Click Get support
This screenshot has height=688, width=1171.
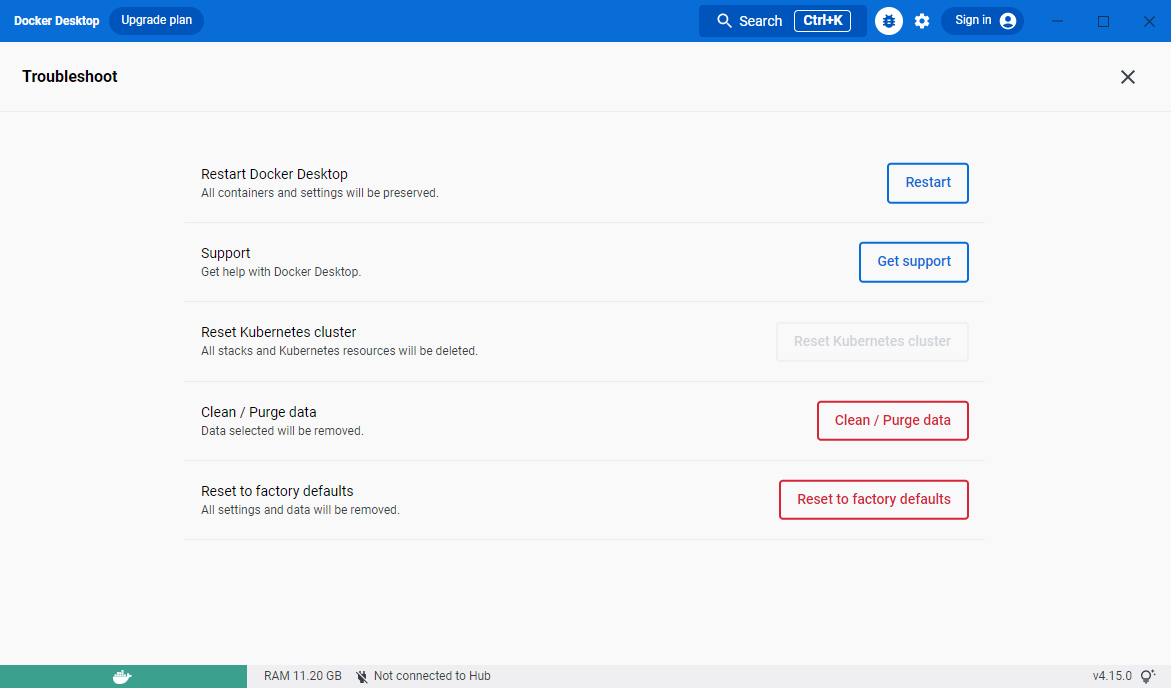point(913,261)
